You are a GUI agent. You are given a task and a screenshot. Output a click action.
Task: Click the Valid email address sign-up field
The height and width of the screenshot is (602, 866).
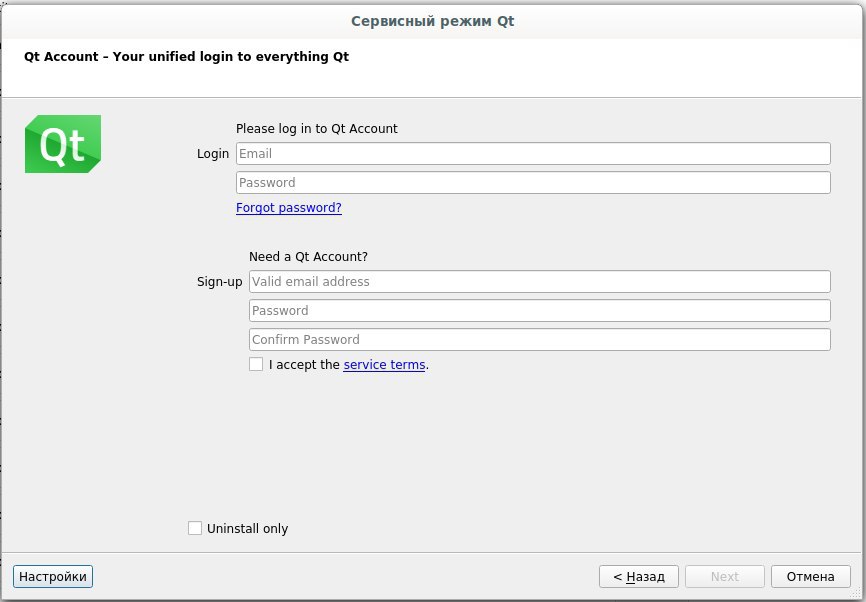click(x=540, y=282)
